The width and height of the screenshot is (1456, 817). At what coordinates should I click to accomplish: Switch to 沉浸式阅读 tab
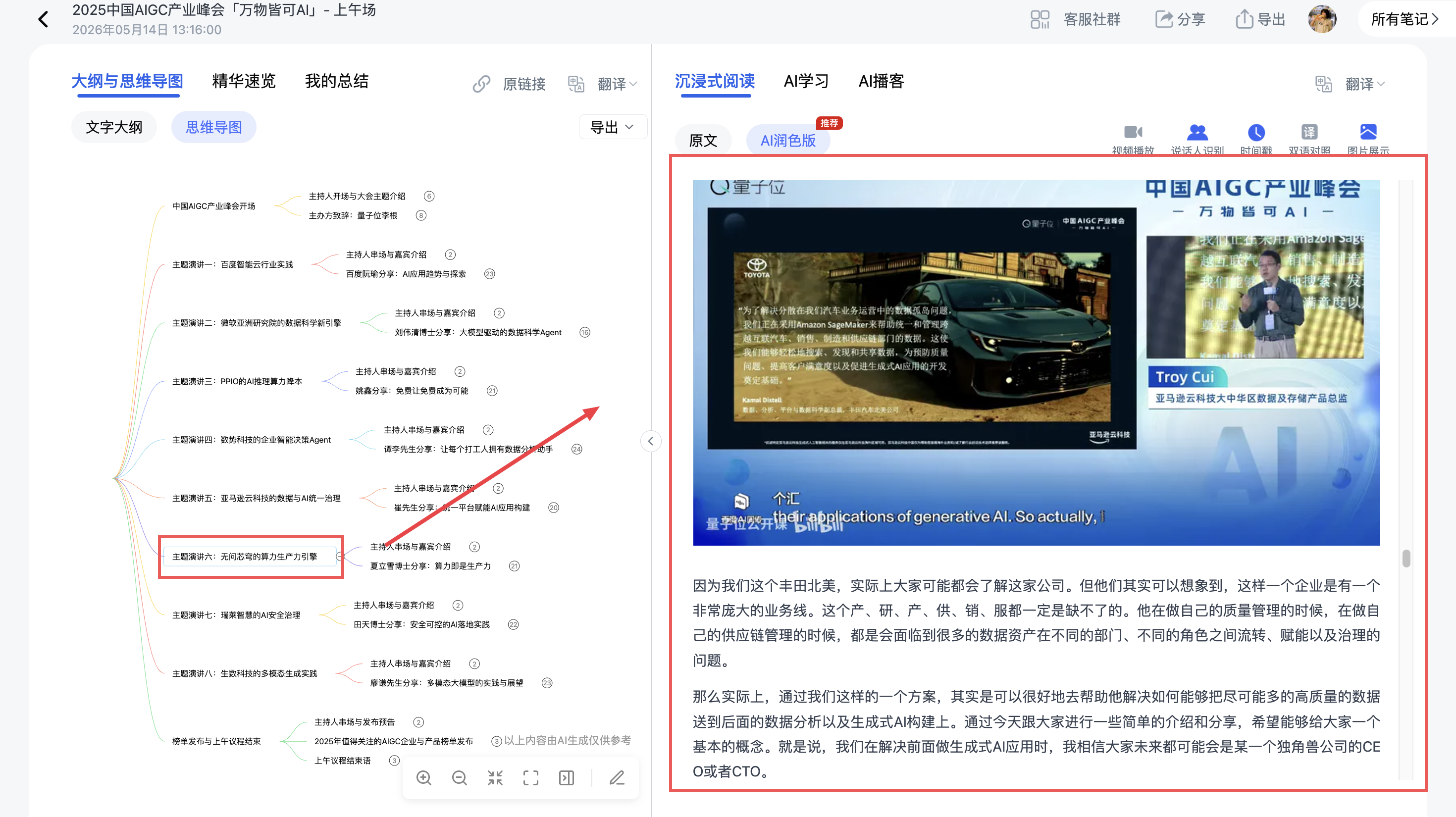click(x=715, y=81)
